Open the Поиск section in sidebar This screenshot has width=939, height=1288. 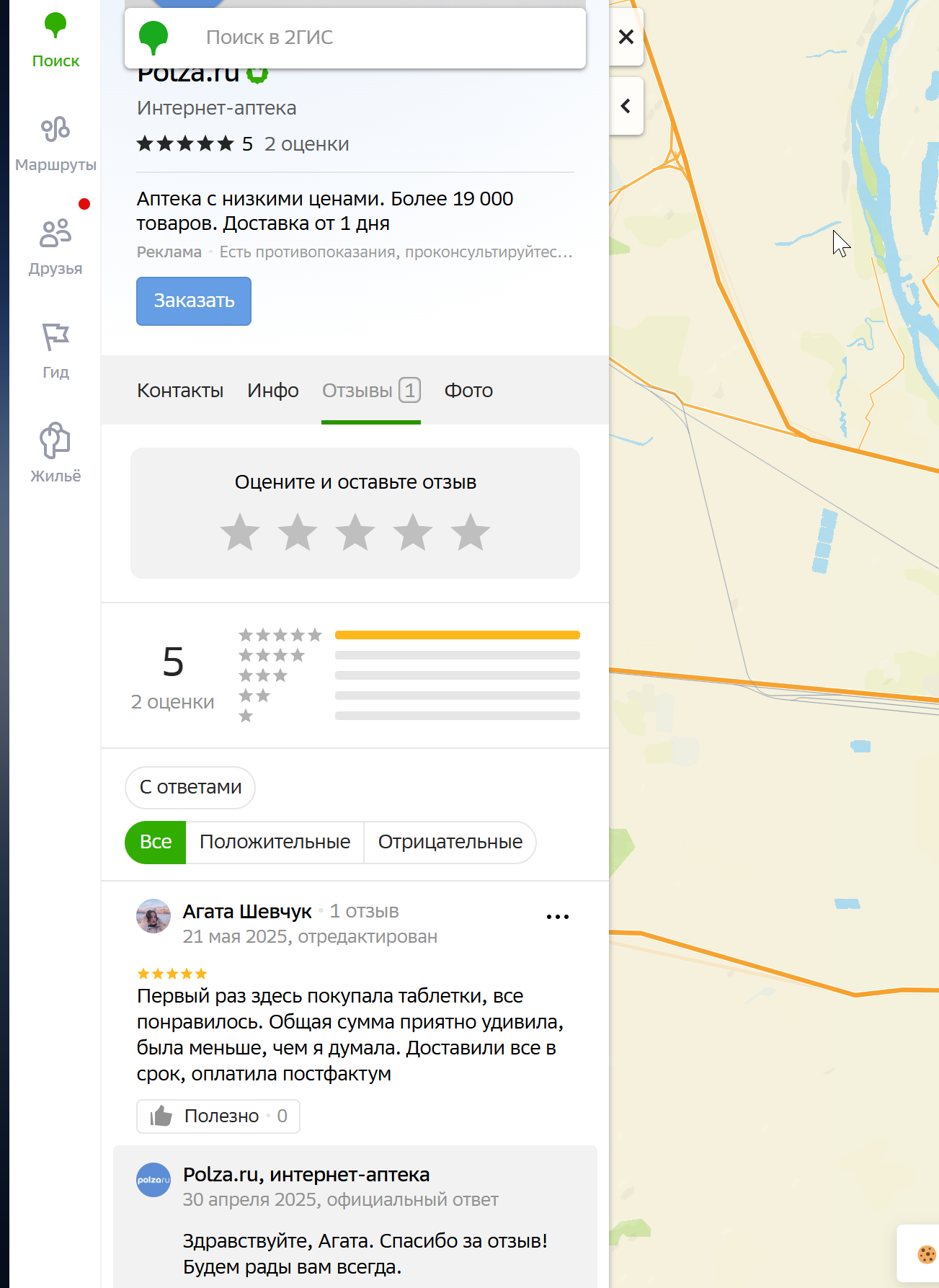pyautogui.click(x=55, y=41)
